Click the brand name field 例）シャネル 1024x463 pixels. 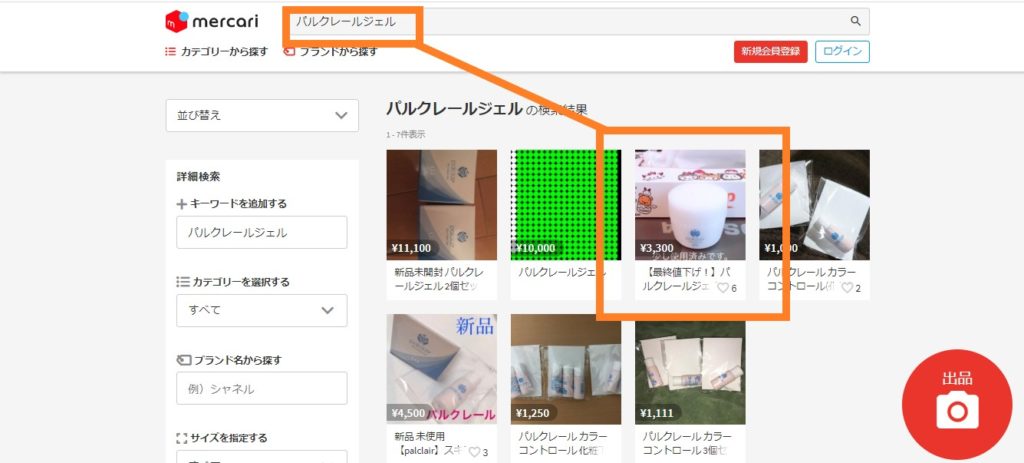(262, 389)
